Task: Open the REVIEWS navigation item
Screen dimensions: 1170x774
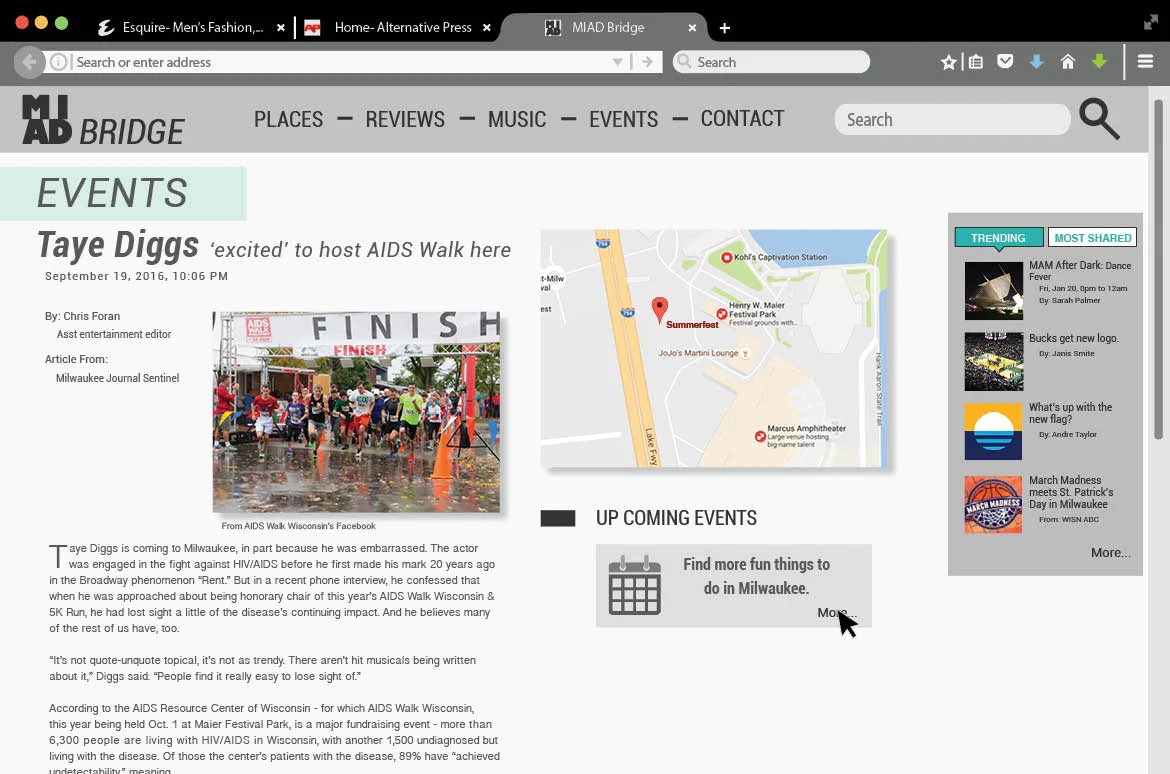Action: [405, 119]
